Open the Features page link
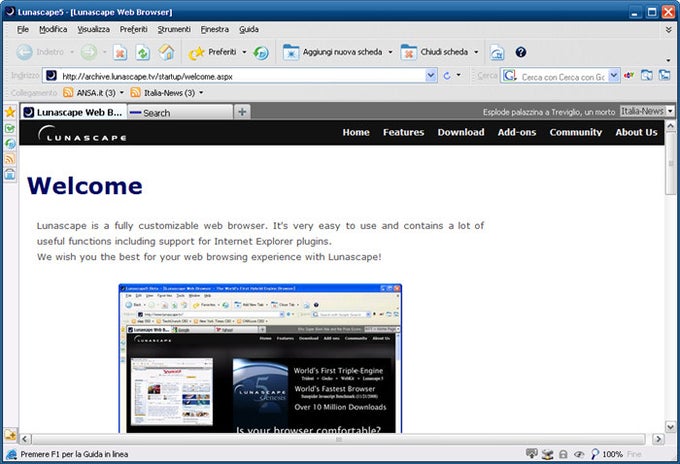680x464 pixels. click(403, 132)
